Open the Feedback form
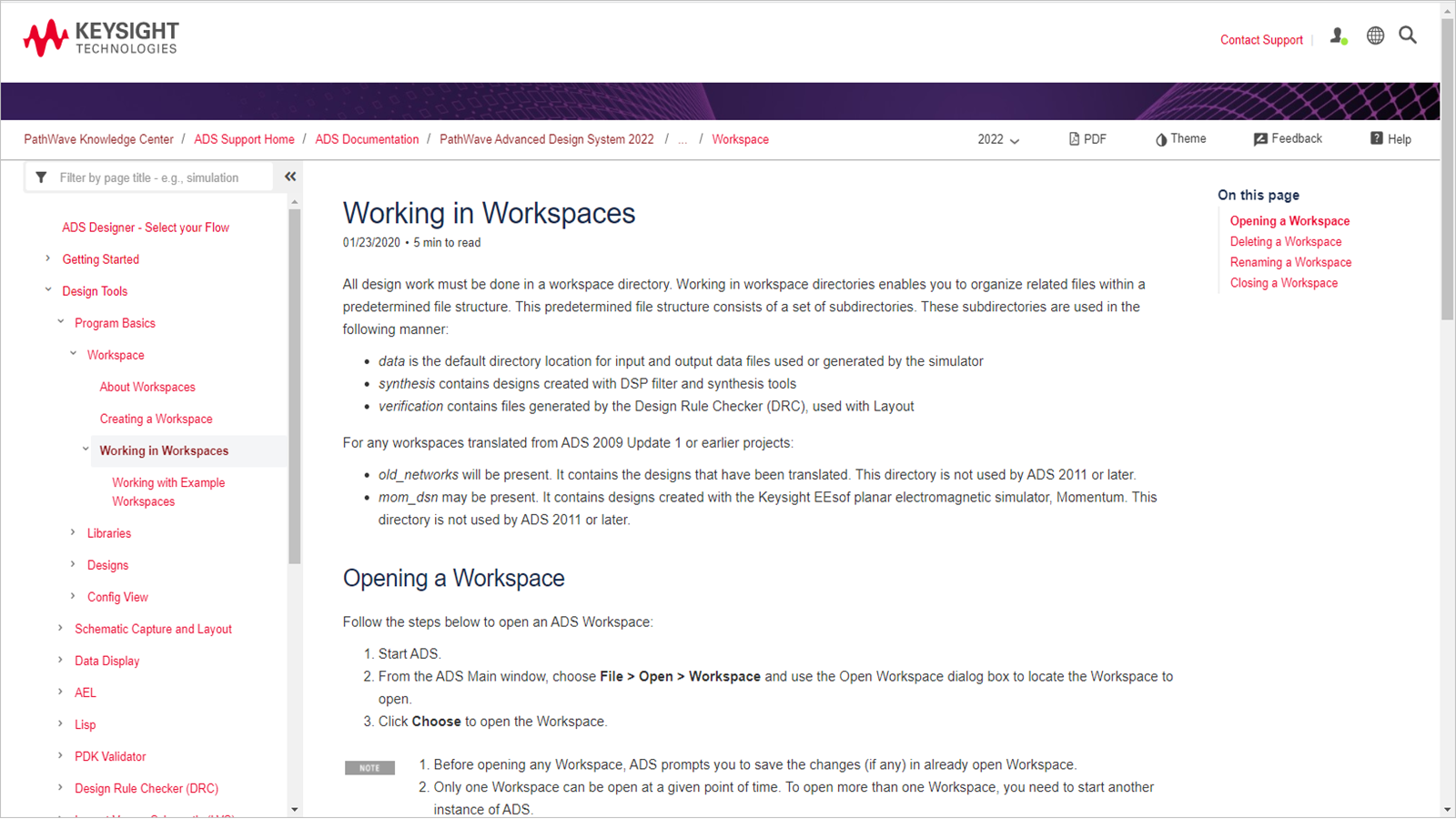 1288,139
